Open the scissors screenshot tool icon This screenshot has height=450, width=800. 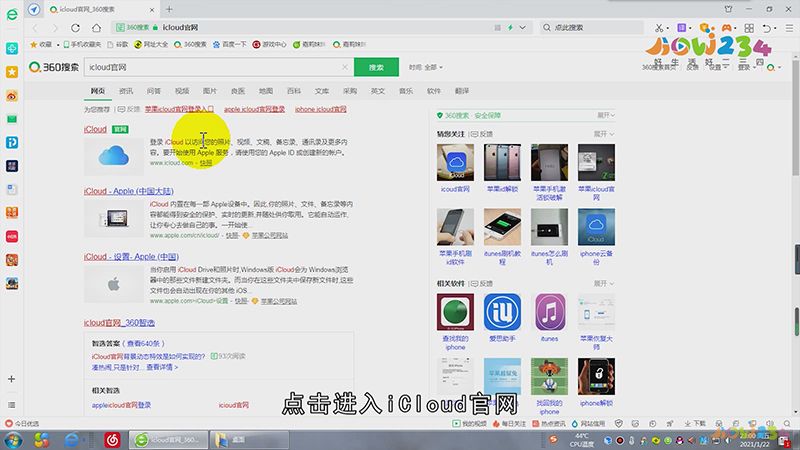click(x=659, y=28)
